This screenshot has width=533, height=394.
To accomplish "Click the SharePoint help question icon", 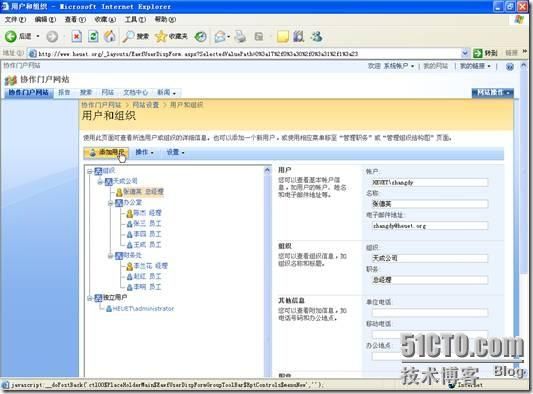I will 510,67.
